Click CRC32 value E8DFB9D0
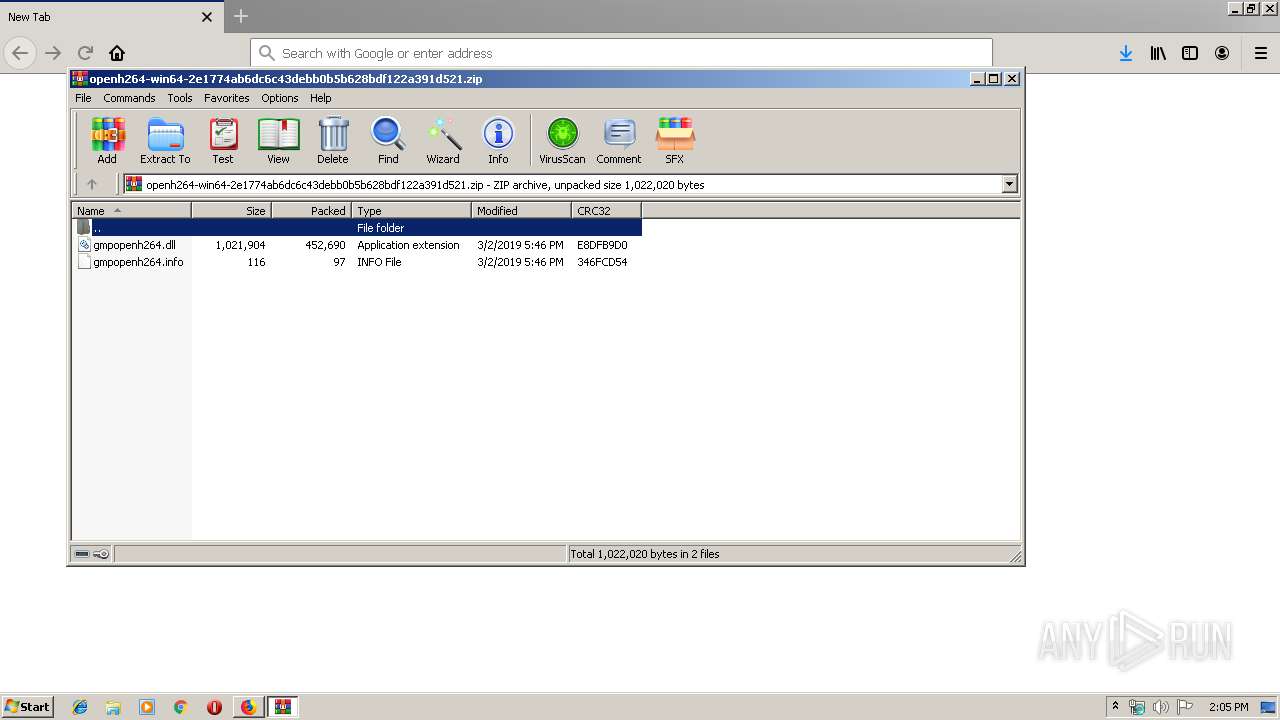 [x=602, y=245]
